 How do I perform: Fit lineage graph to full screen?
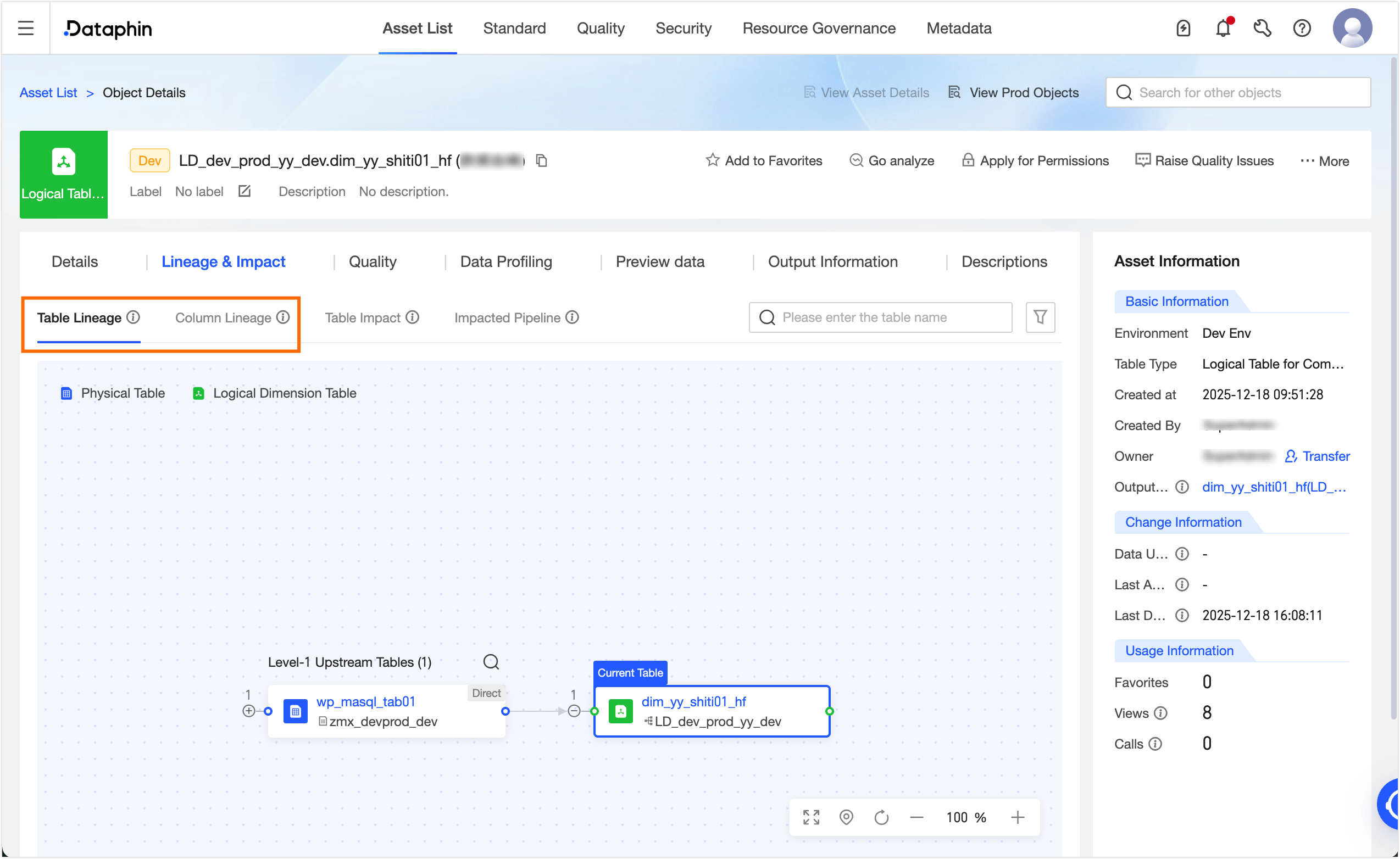811,817
